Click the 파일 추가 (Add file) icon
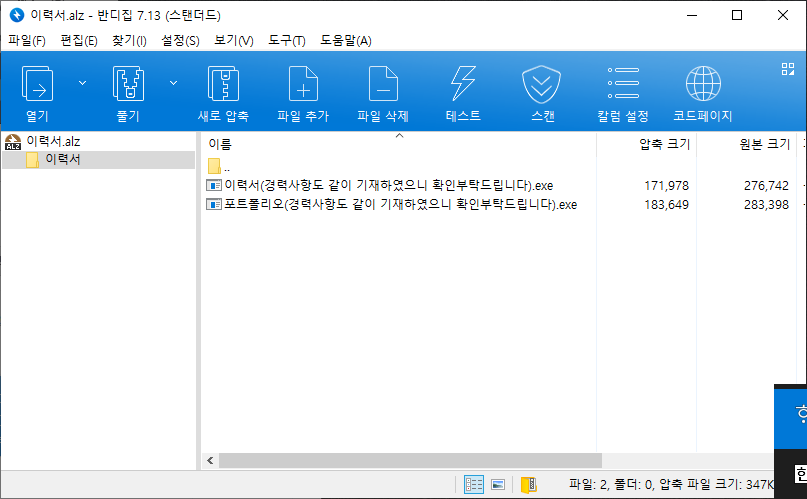The height and width of the screenshot is (499, 807). (303, 85)
